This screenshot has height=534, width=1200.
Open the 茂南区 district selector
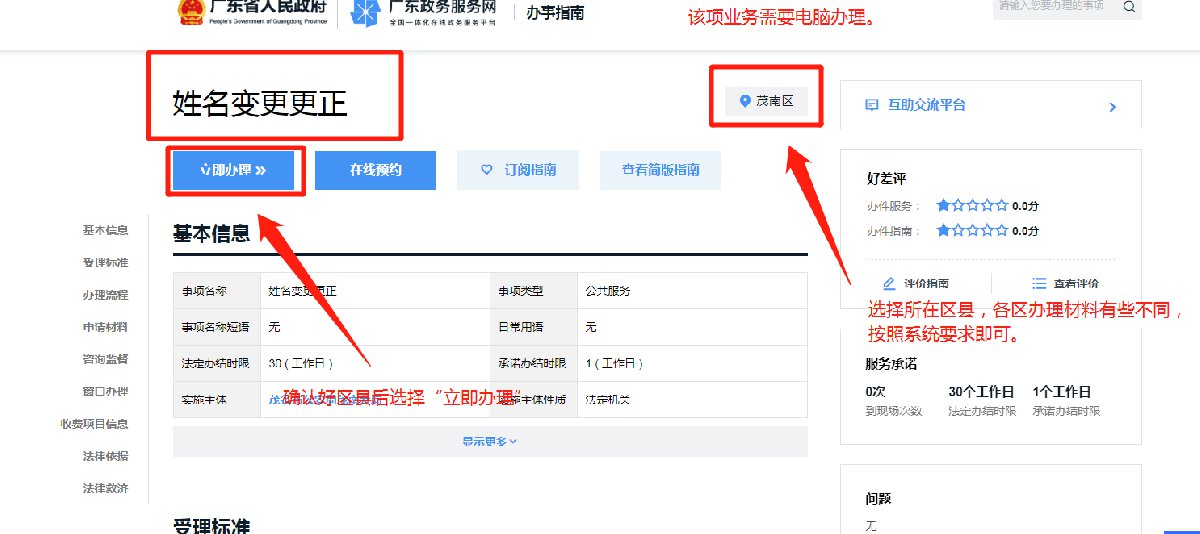766,101
